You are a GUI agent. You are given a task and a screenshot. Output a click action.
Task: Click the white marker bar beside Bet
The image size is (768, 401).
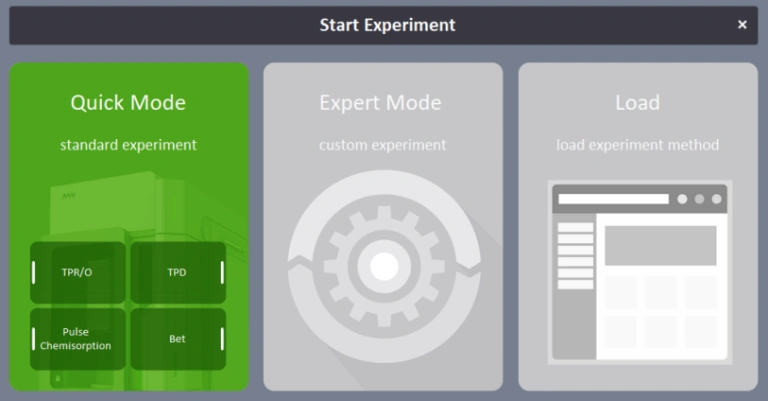point(222,339)
